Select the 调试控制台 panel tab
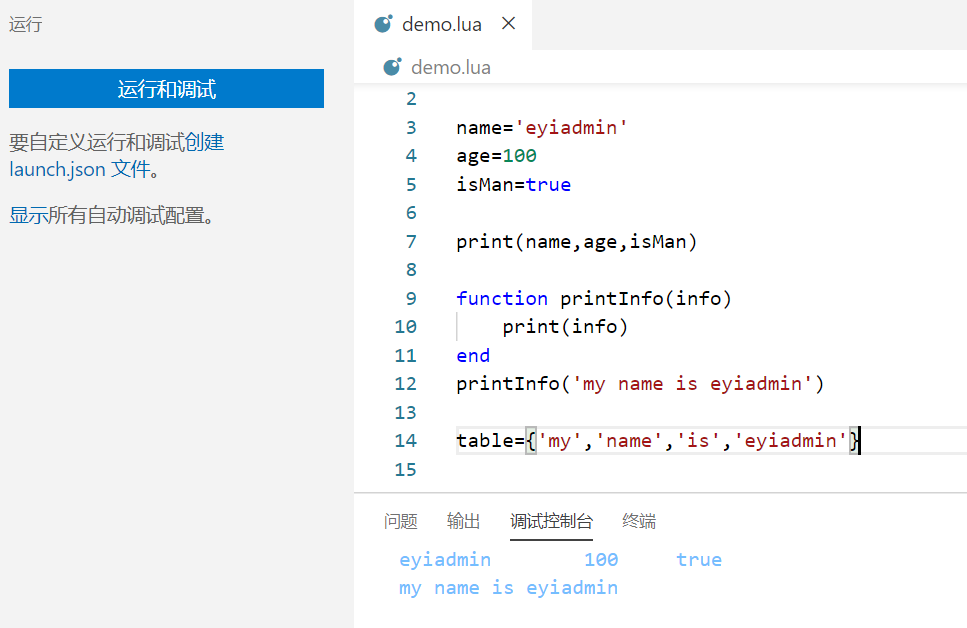The image size is (967, 628). click(x=551, y=521)
